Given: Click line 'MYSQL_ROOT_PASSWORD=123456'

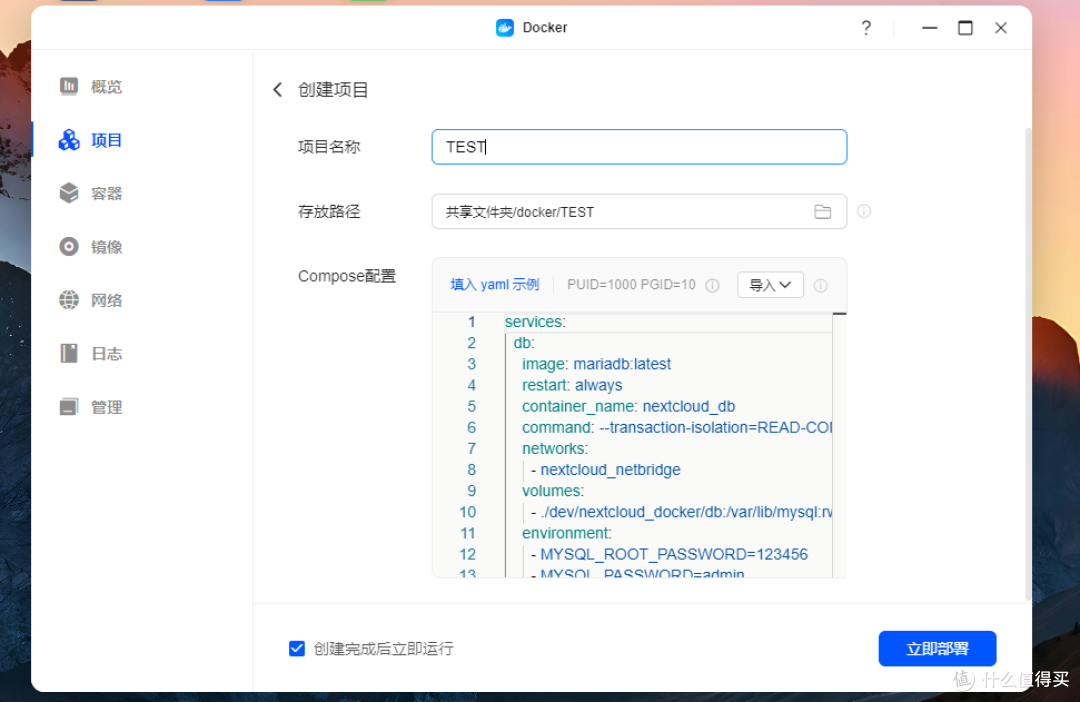Looking at the screenshot, I should [x=669, y=555].
